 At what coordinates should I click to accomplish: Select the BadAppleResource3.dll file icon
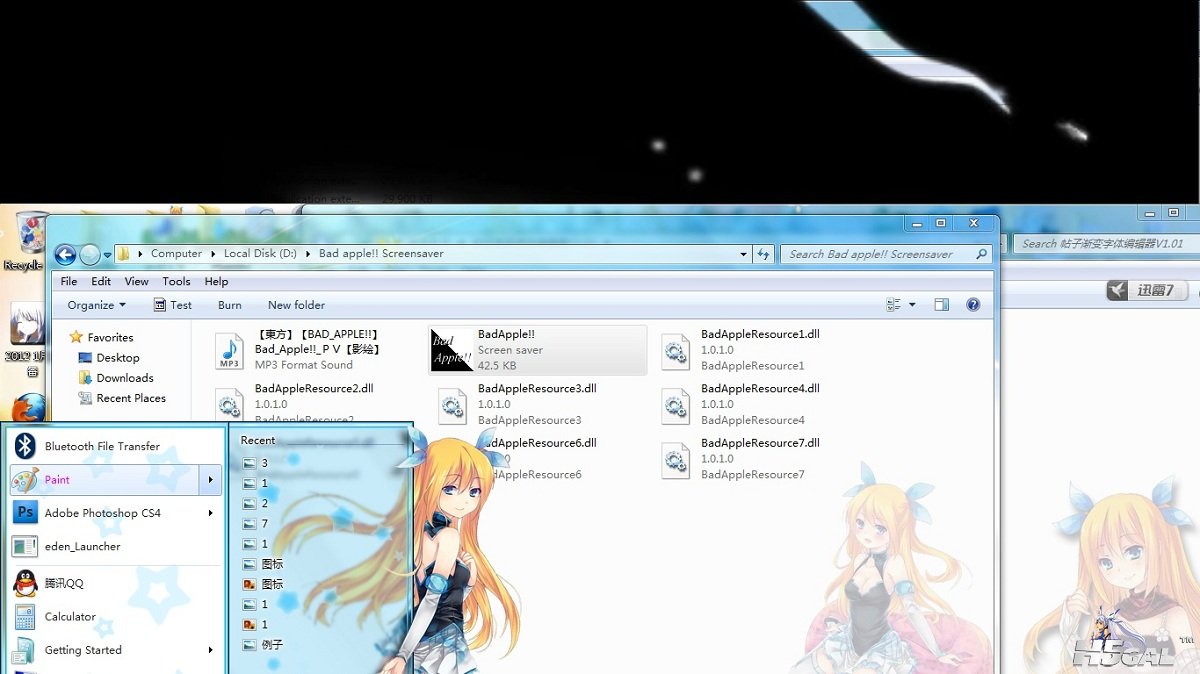453,405
